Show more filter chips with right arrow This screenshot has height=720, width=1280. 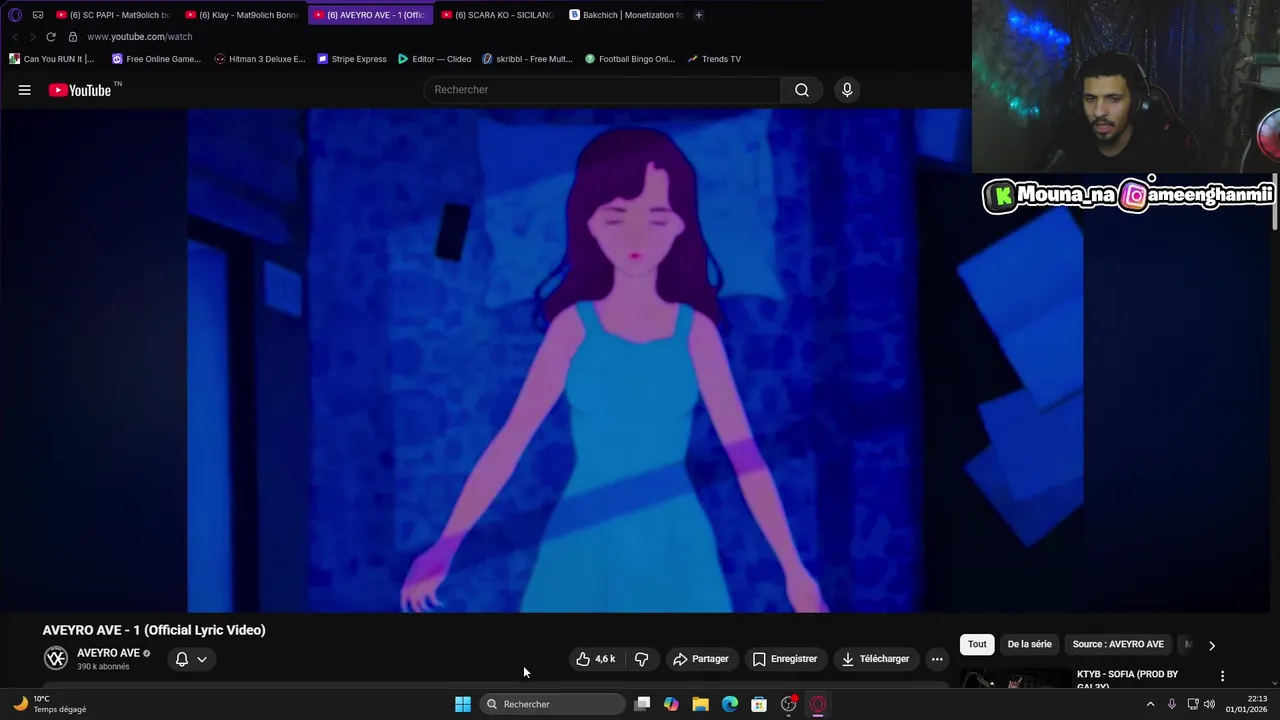coord(1212,645)
